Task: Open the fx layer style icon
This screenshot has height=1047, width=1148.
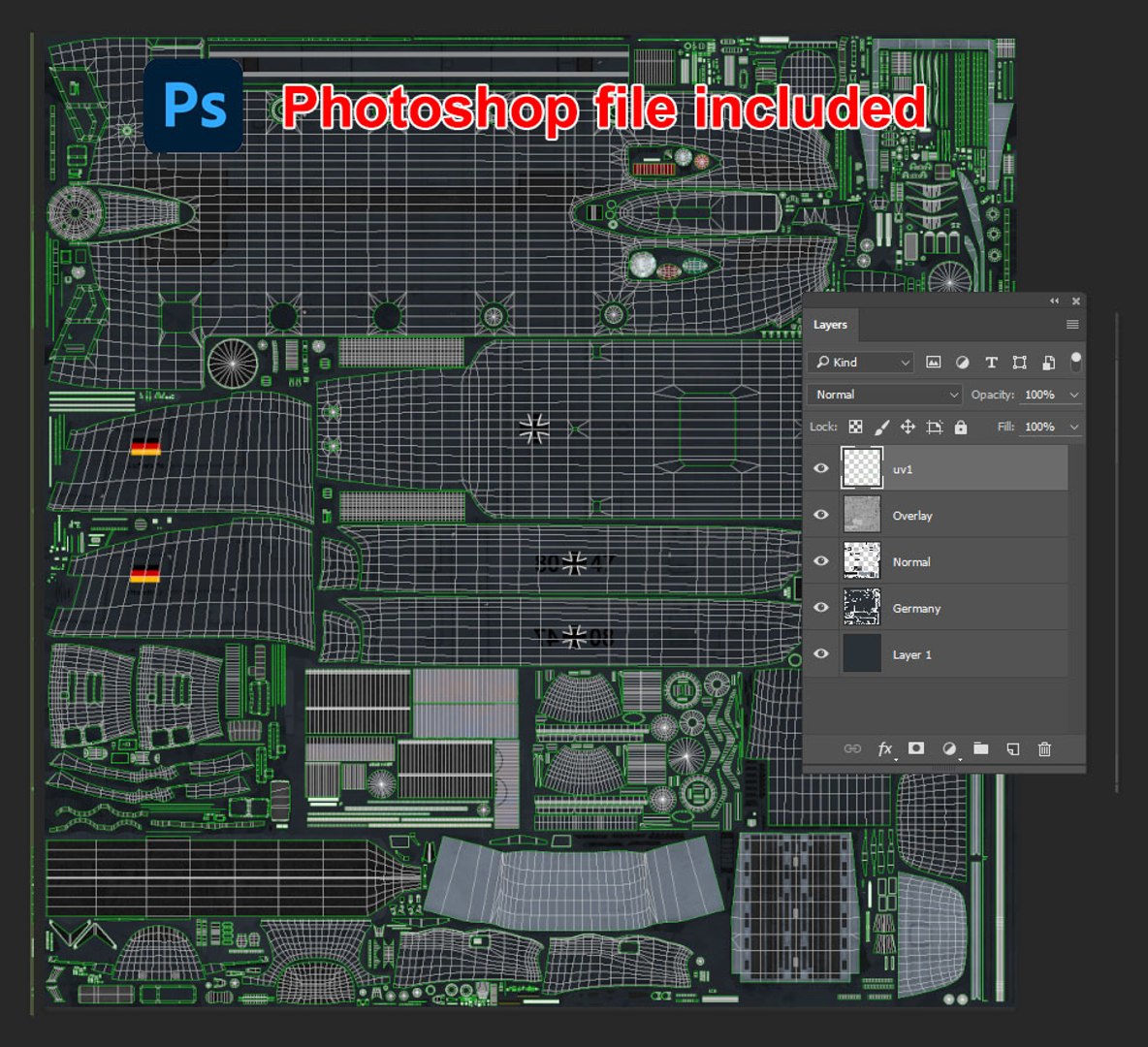Action: pos(885,748)
